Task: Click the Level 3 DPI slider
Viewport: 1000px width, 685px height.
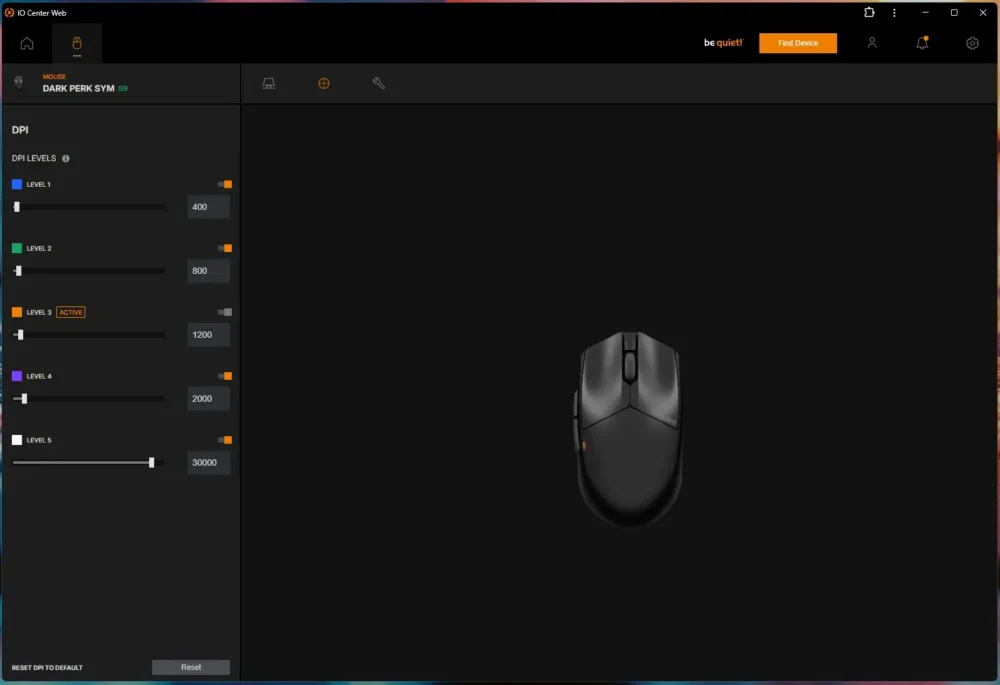Action: click(89, 334)
